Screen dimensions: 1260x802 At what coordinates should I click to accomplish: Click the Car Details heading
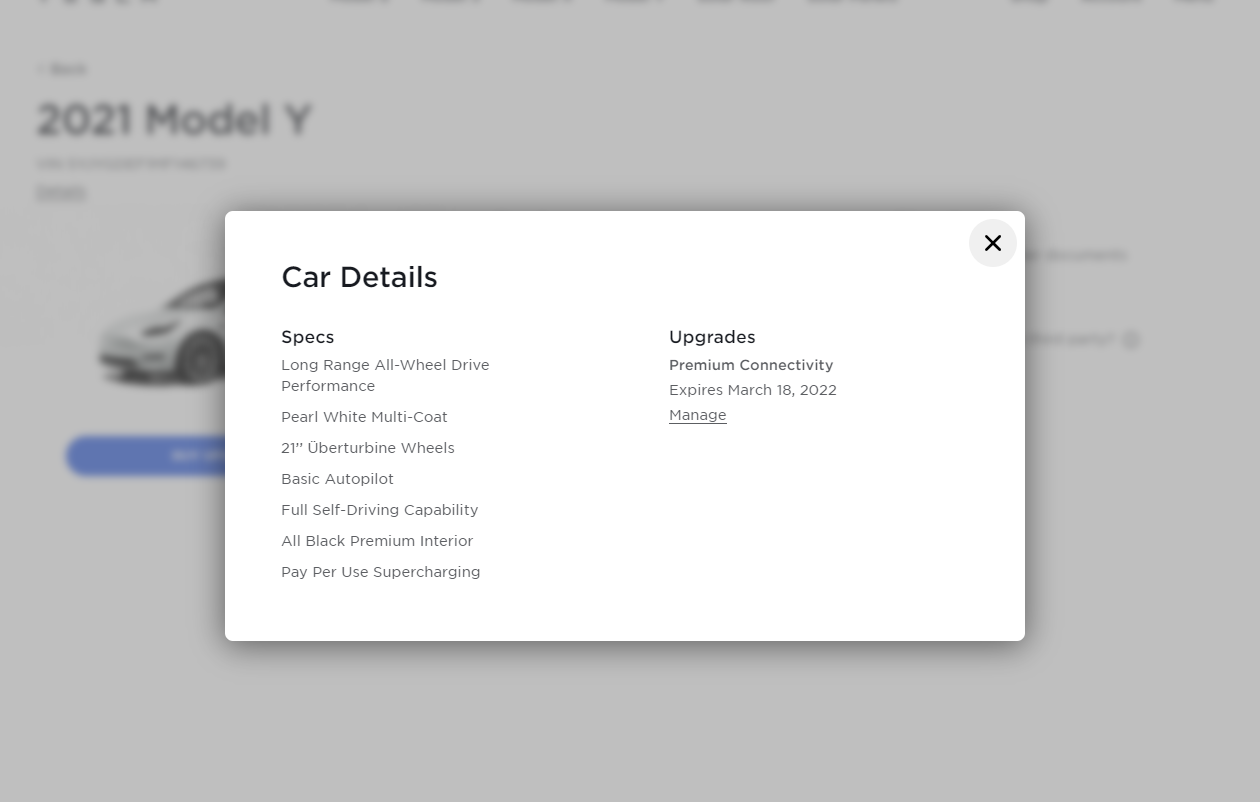tap(359, 277)
